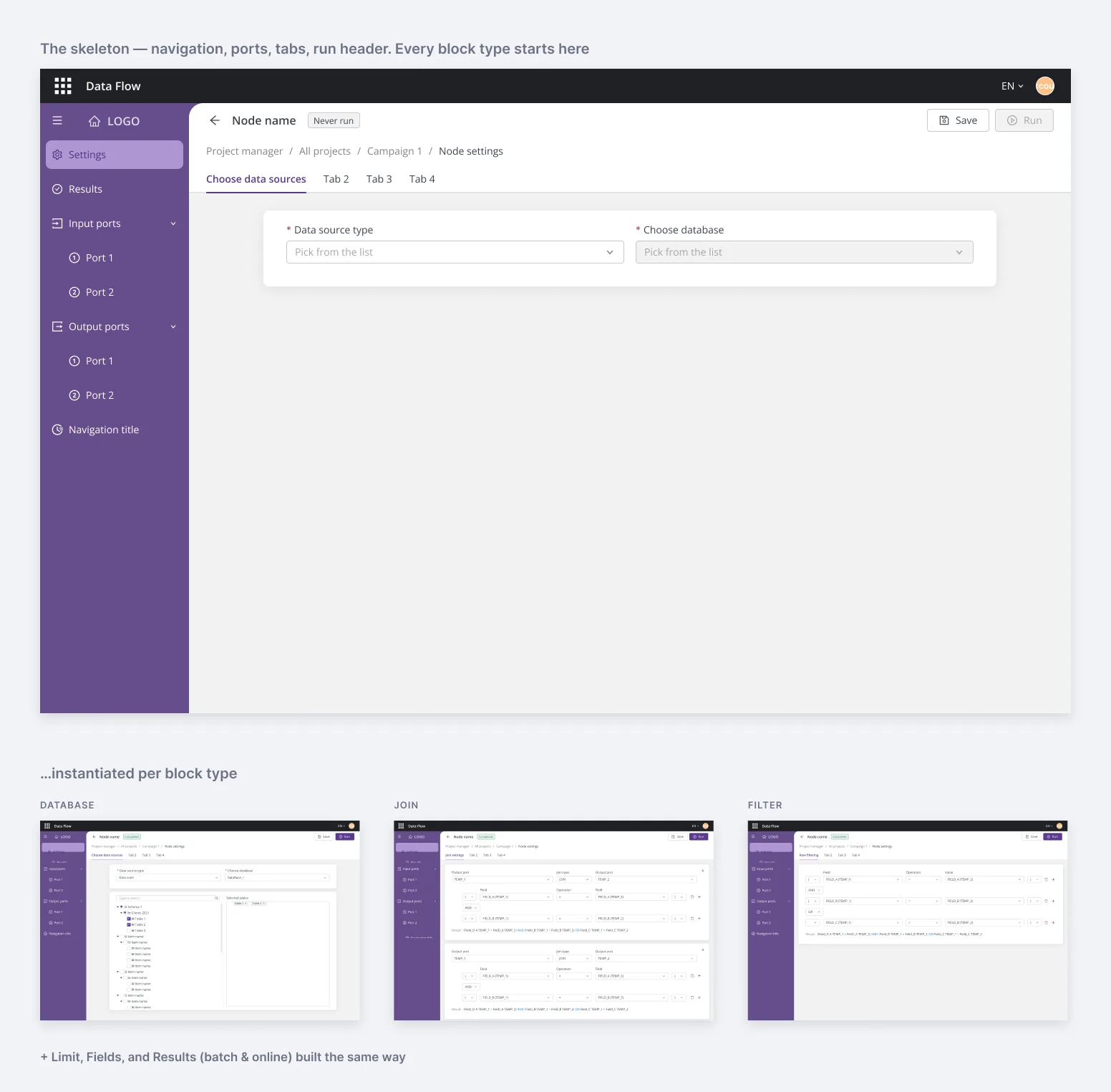
Task: Click the Data Flow title
Action: [113, 86]
